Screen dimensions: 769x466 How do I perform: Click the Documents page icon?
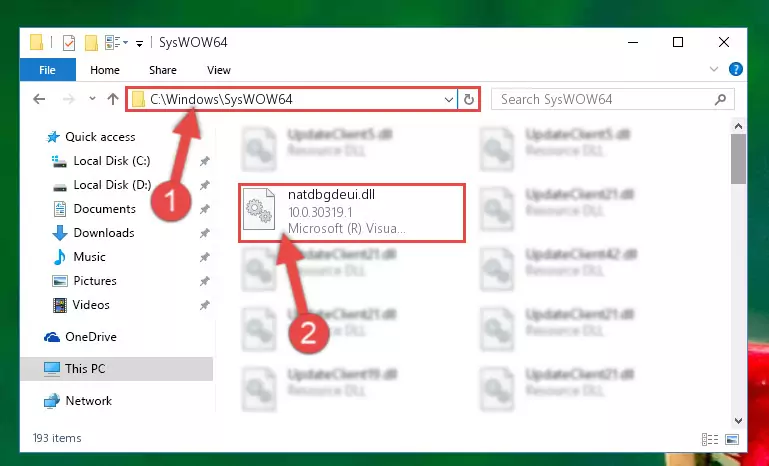click(x=60, y=209)
